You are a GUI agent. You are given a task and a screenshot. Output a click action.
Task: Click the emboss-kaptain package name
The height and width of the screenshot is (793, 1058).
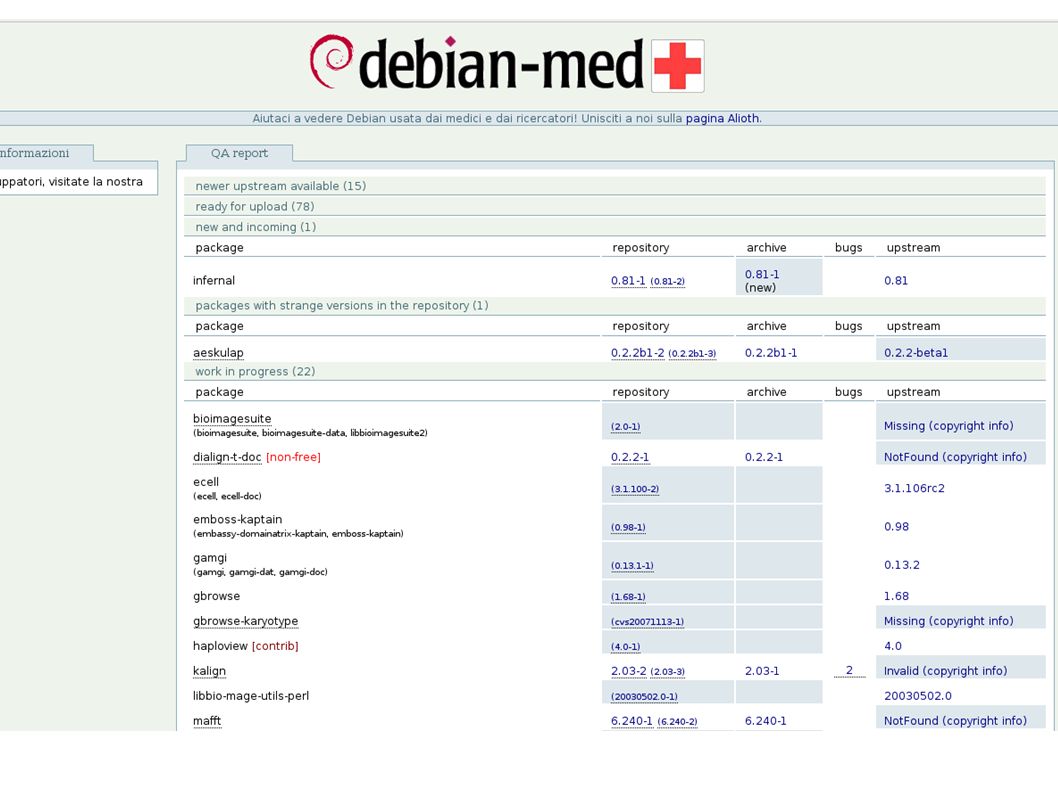(238, 519)
